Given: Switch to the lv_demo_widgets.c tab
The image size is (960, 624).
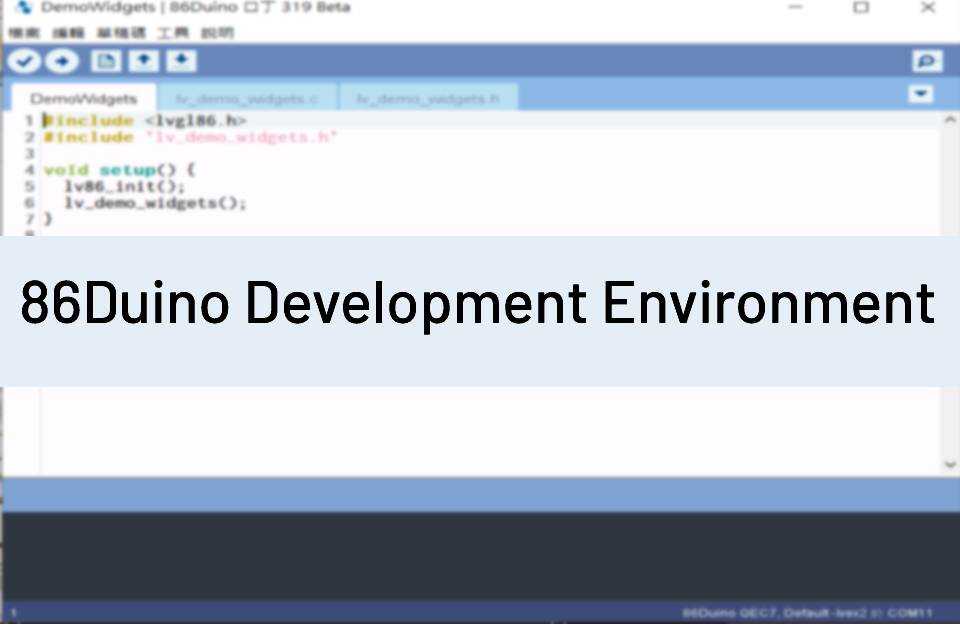Looking at the screenshot, I should (248, 98).
